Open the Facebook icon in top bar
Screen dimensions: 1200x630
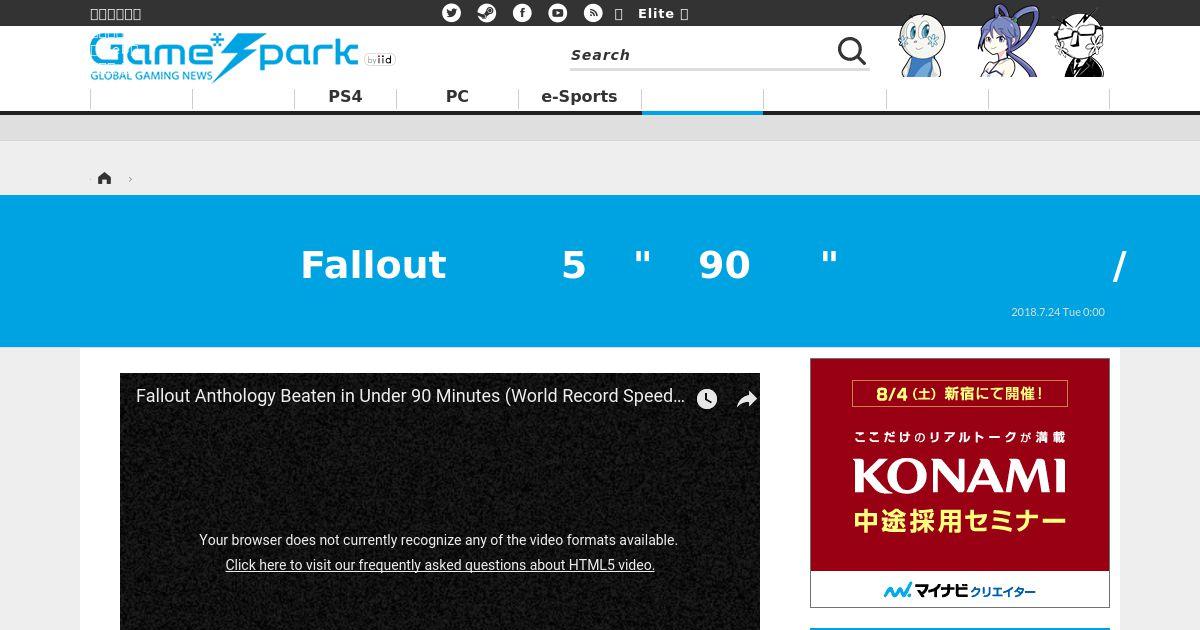pos(522,13)
